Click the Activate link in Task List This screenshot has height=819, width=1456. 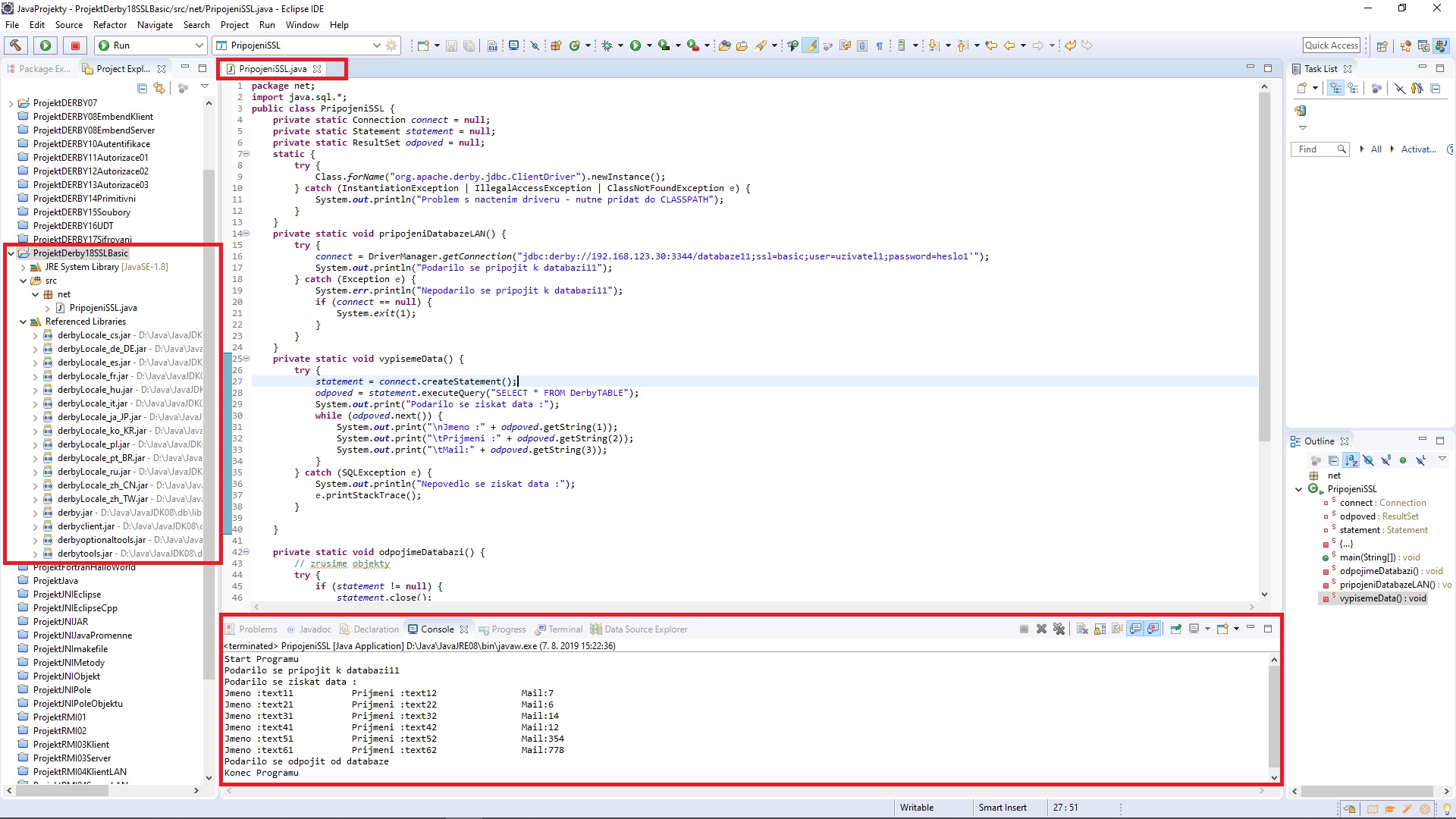1417,149
